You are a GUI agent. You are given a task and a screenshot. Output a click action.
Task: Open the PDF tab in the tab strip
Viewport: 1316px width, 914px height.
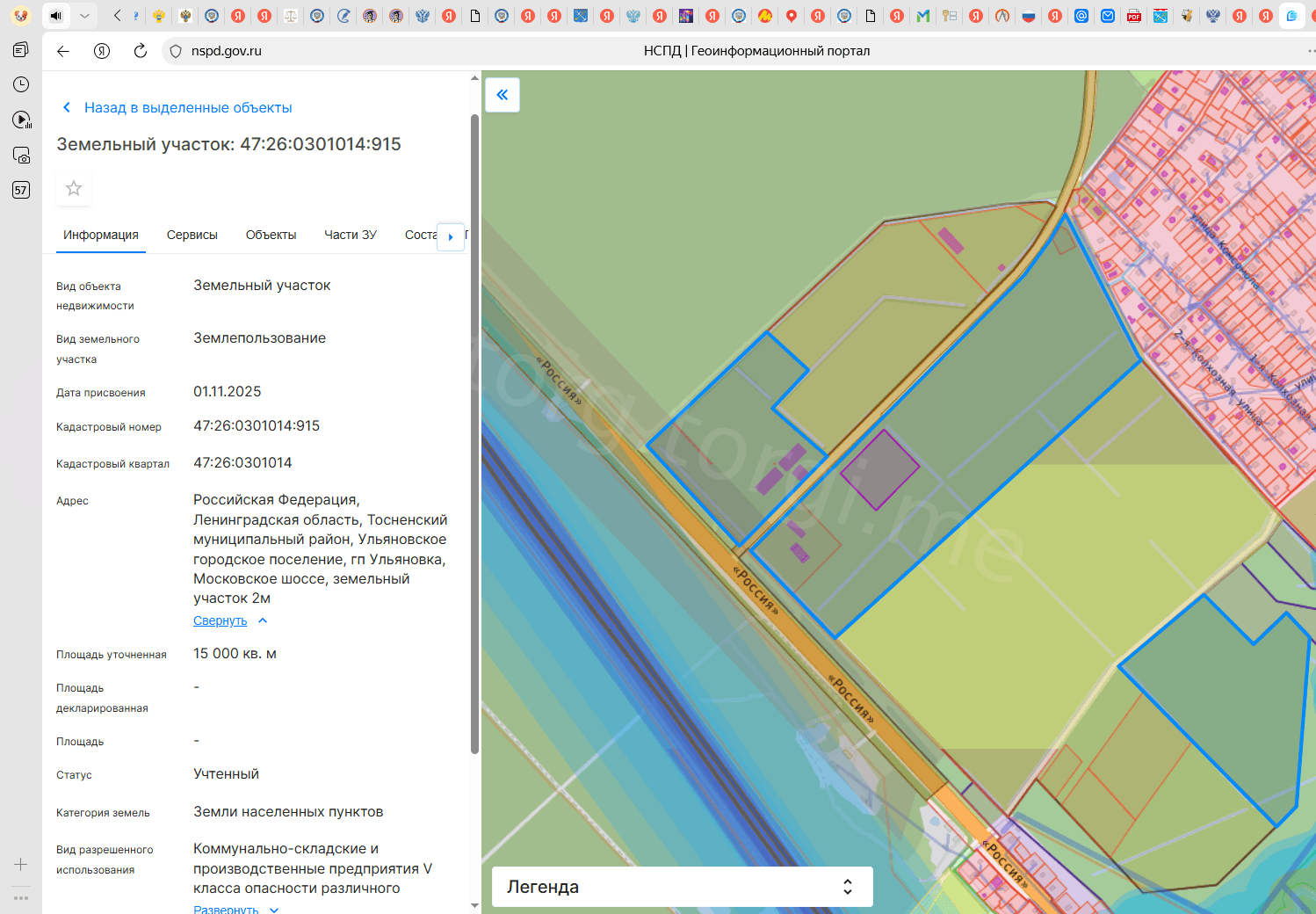tap(1134, 16)
